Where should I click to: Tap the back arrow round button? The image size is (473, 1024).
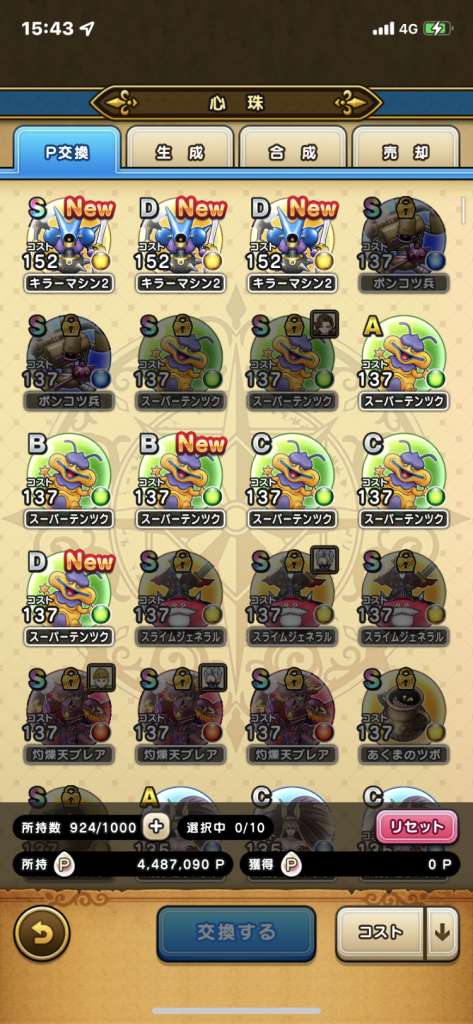click(x=42, y=933)
